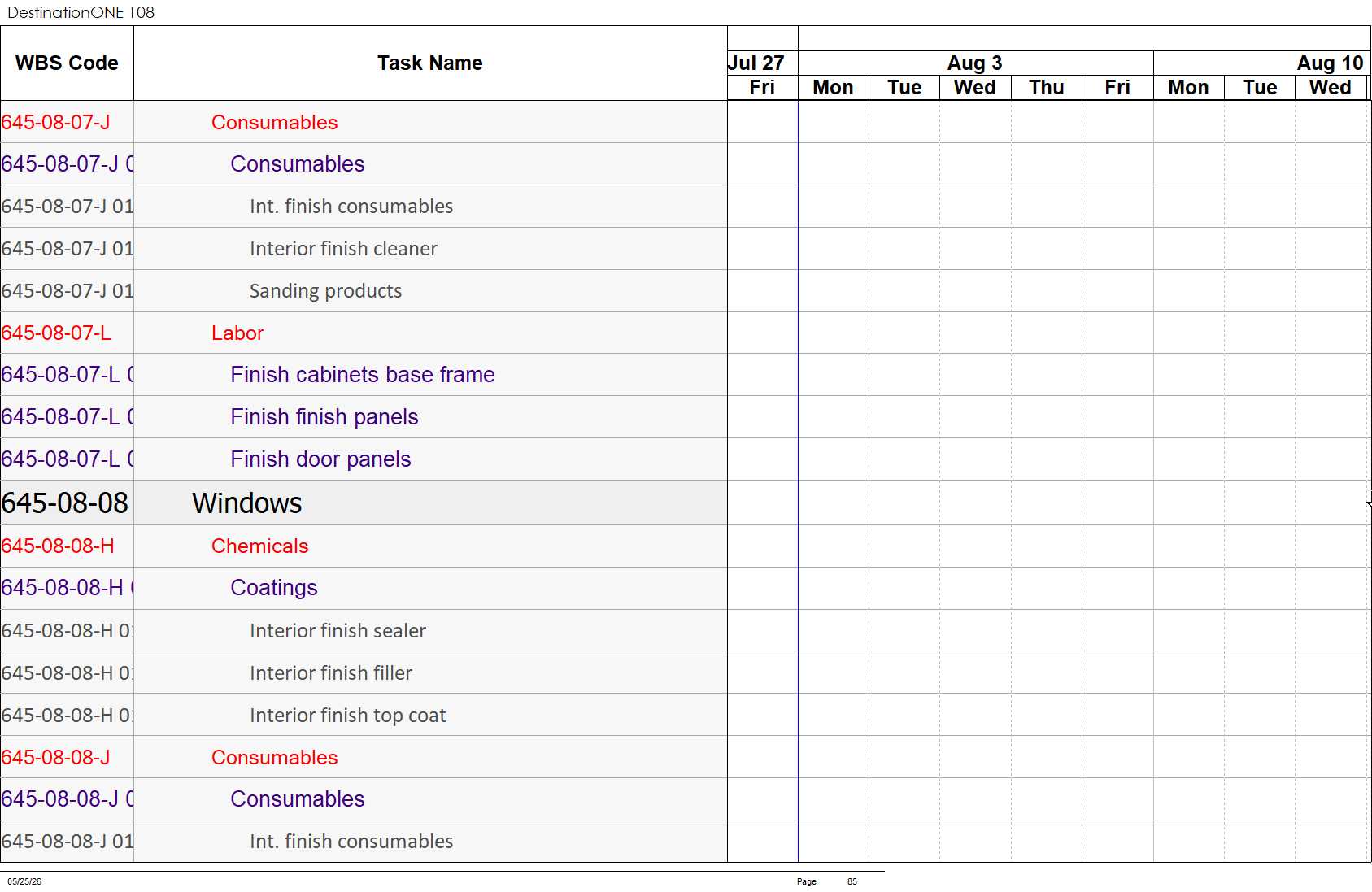Viewport: 1372px width, 892px height.
Task: Select Int. finish consumables under 645-08-08-J
Action: (351, 842)
